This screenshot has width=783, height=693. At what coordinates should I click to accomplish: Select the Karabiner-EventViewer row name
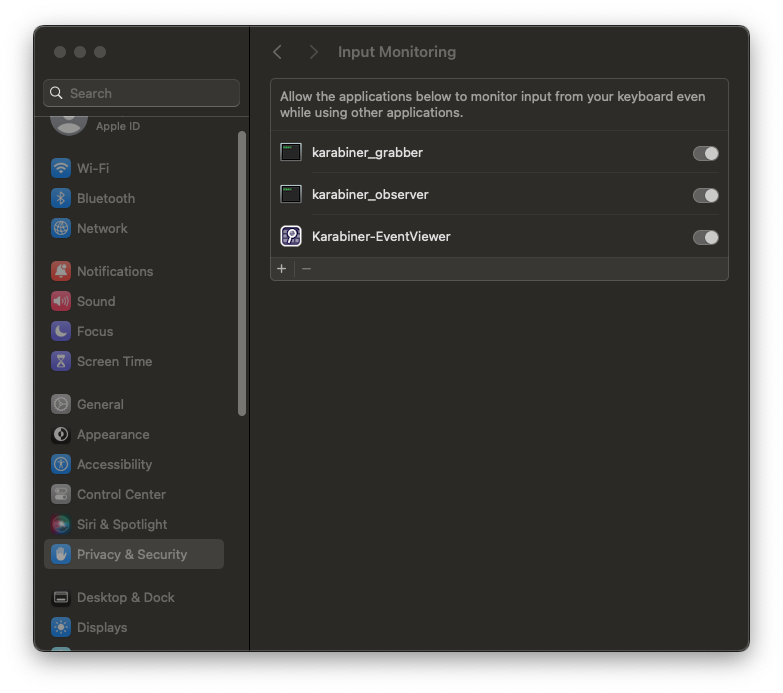381,236
